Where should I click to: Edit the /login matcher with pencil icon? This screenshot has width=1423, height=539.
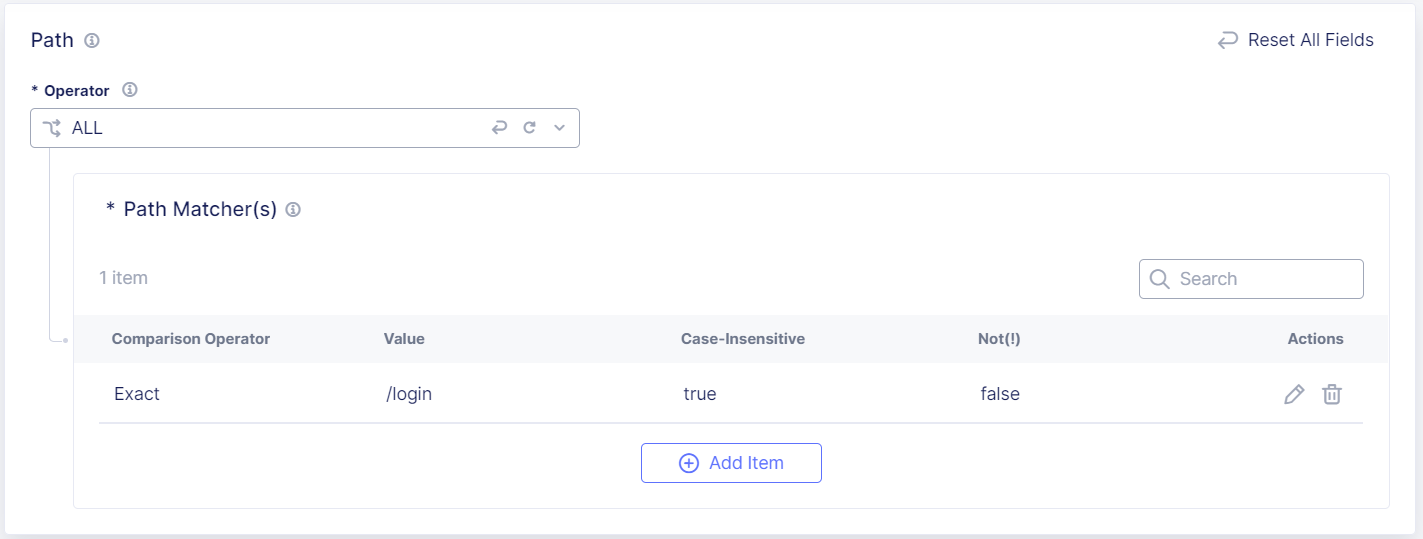pyautogui.click(x=1294, y=394)
